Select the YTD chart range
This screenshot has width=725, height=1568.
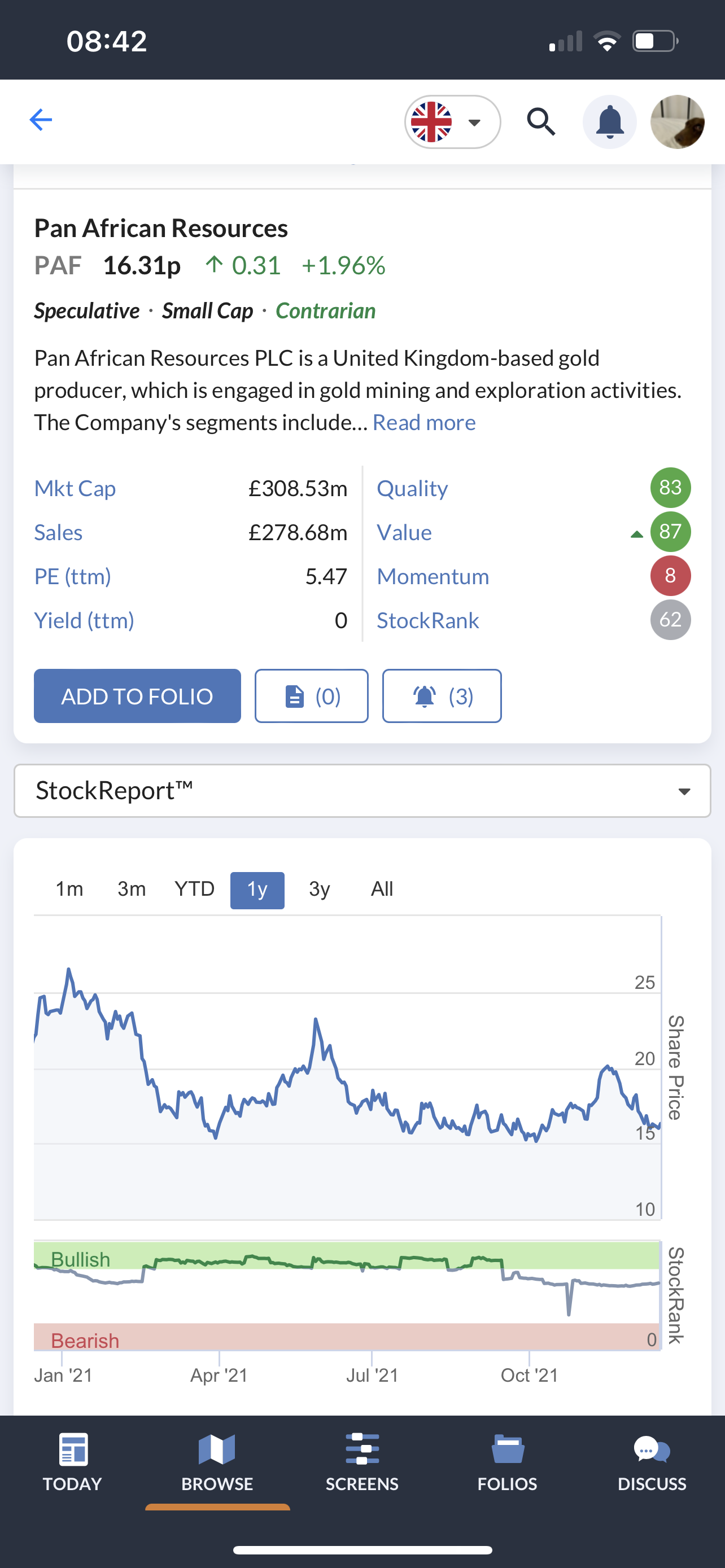pyautogui.click(x=194, y=890)
